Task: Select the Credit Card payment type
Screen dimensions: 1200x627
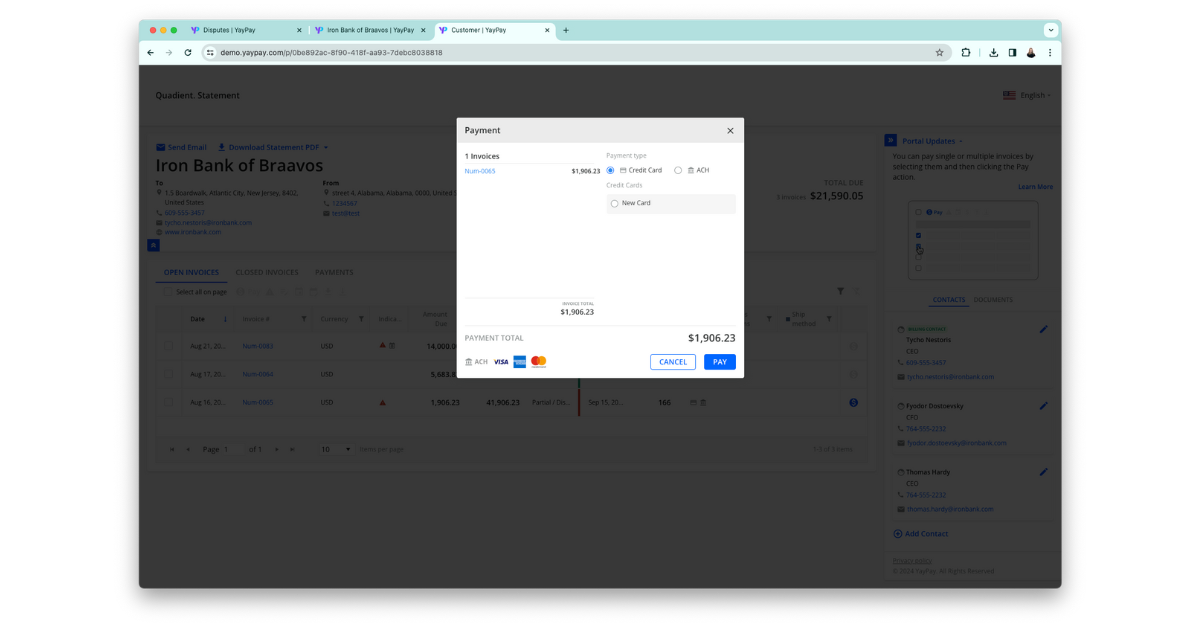Action: click(610, 171)
